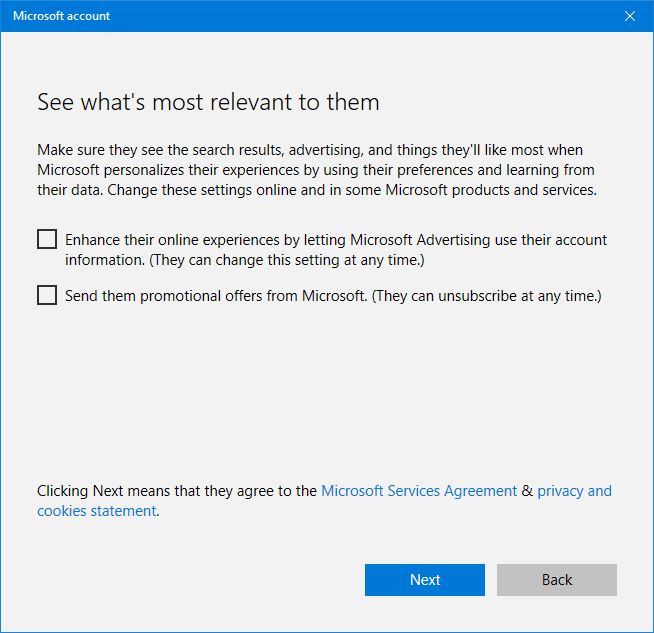Go to previous page with Back button
The height and width of the screenshot is (633, 654).
[556, 580]
